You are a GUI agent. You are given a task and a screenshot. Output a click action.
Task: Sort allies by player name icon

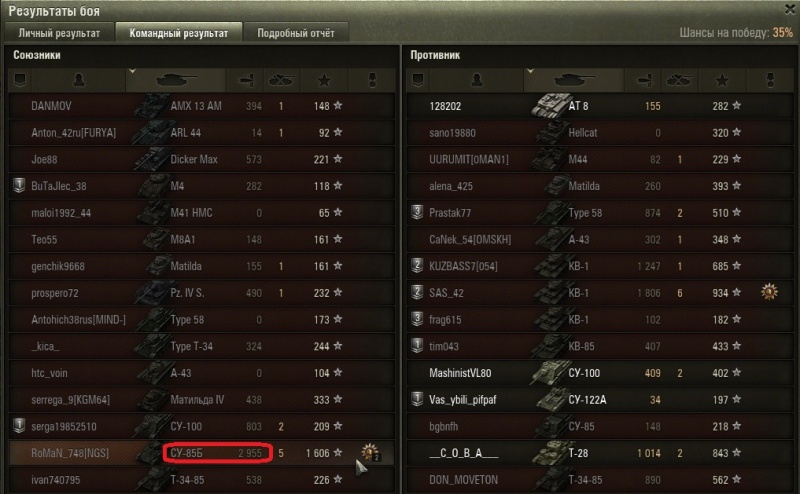79,80
